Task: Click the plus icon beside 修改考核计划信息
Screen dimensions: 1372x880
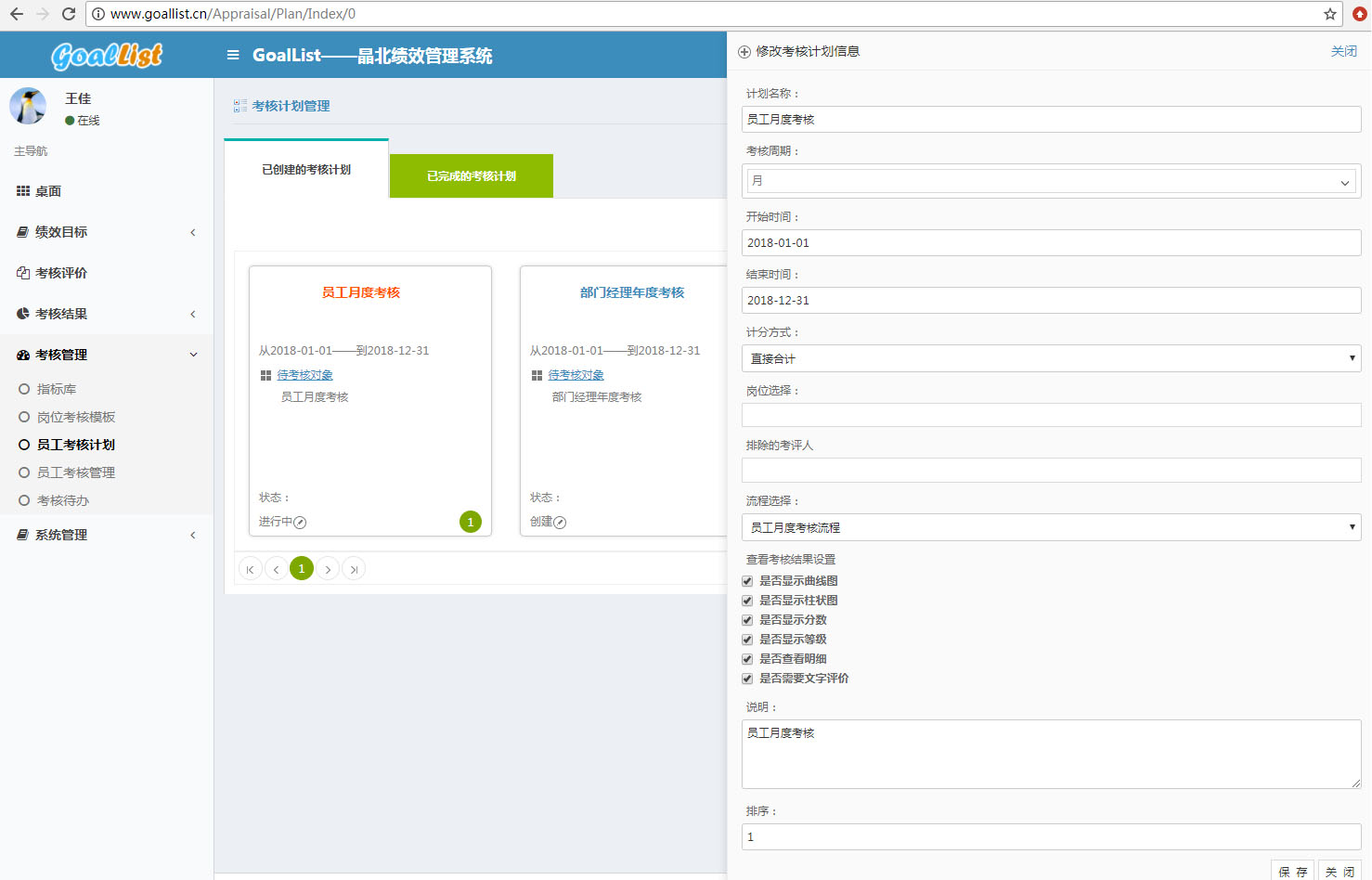Action: 744,52
